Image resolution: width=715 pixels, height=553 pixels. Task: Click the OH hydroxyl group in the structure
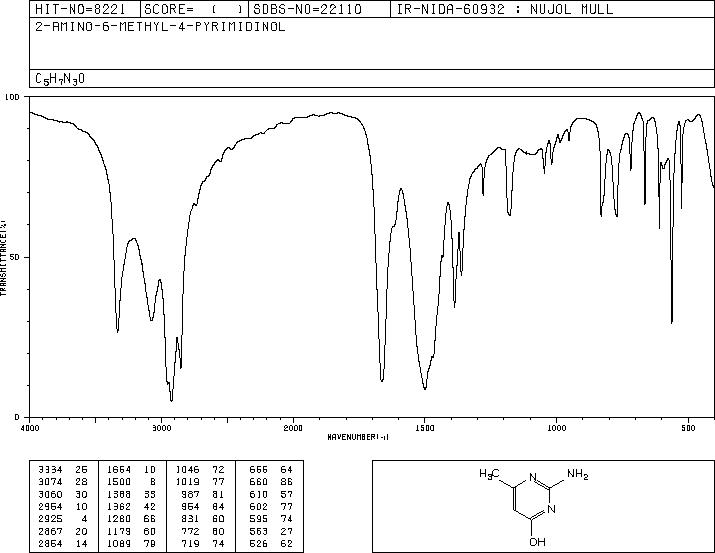click(537, 542)
